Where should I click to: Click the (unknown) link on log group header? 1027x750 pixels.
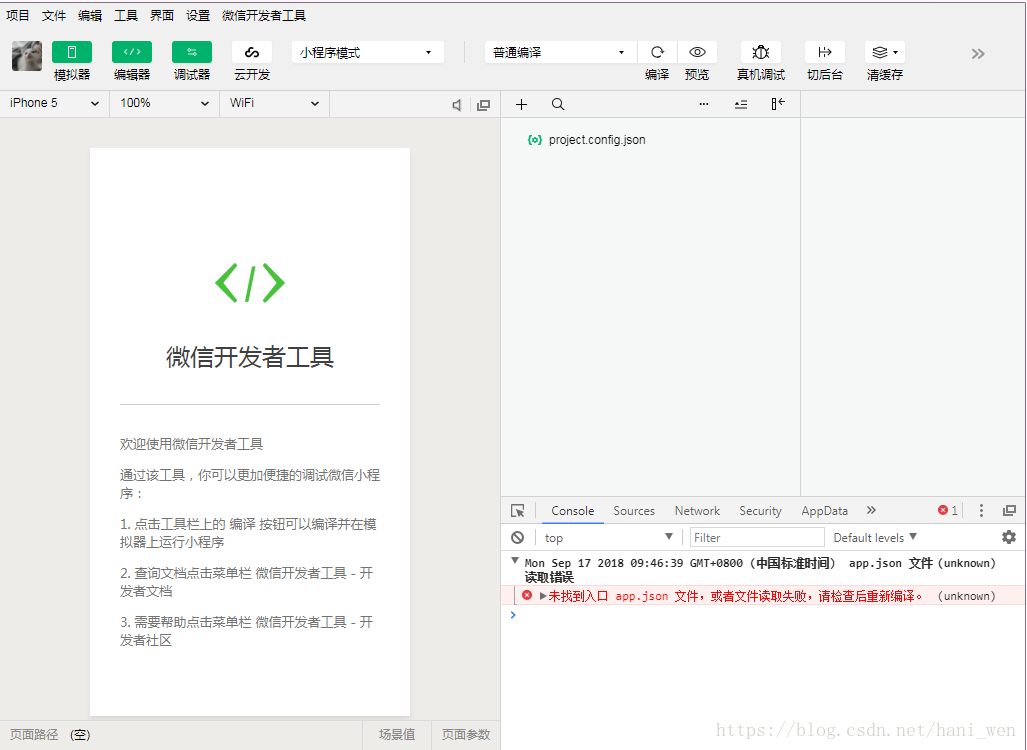(x=966, y=563)
